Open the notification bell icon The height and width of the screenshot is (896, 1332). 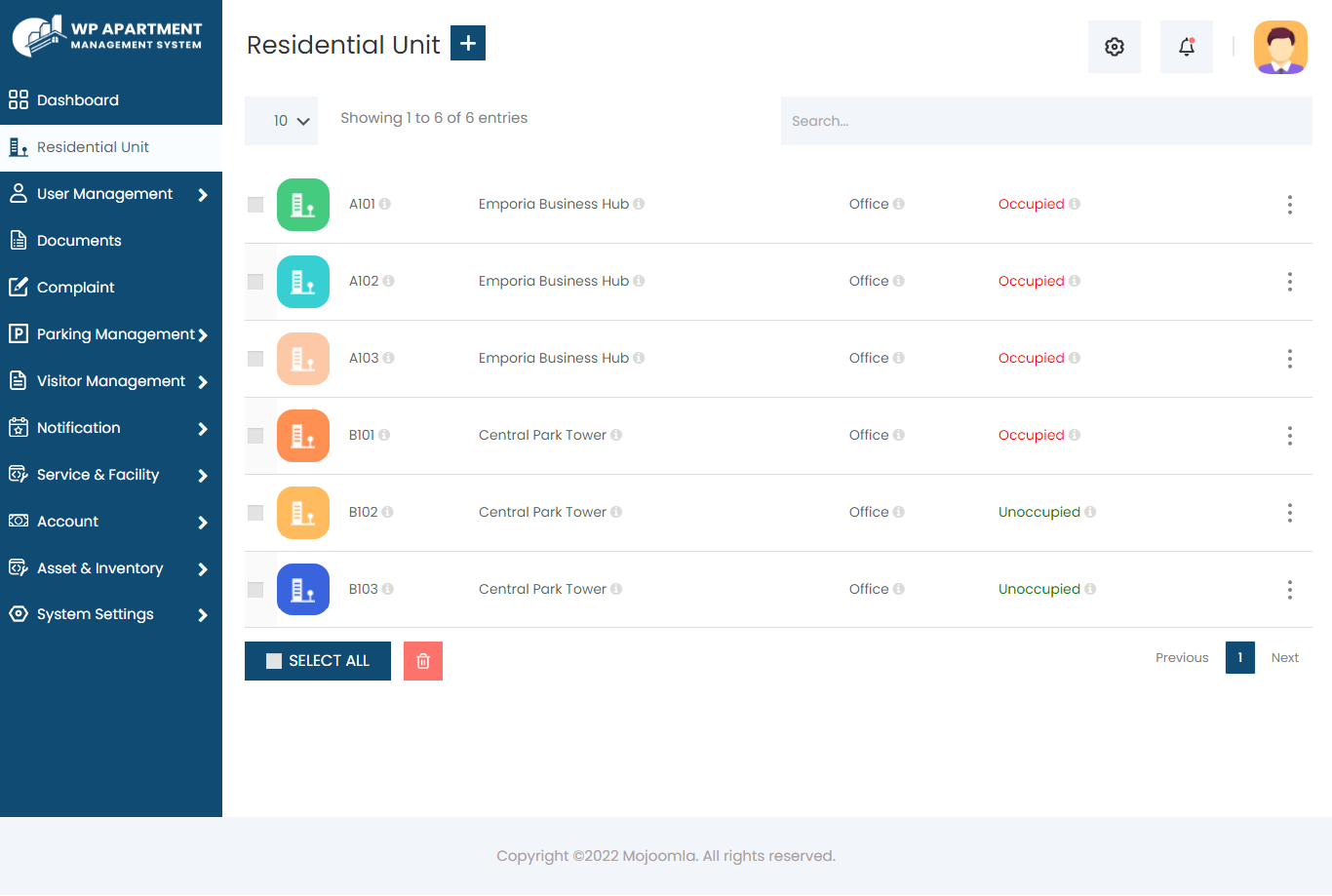(1187, 47)
